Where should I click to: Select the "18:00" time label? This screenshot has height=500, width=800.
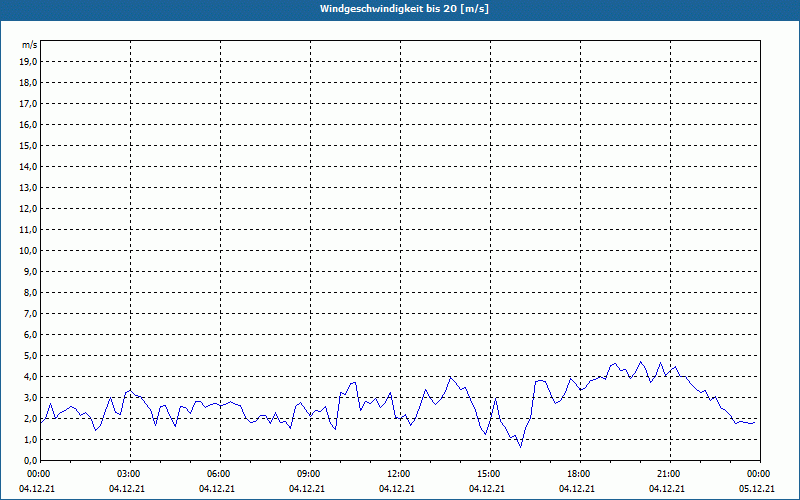tap(580, 474)
